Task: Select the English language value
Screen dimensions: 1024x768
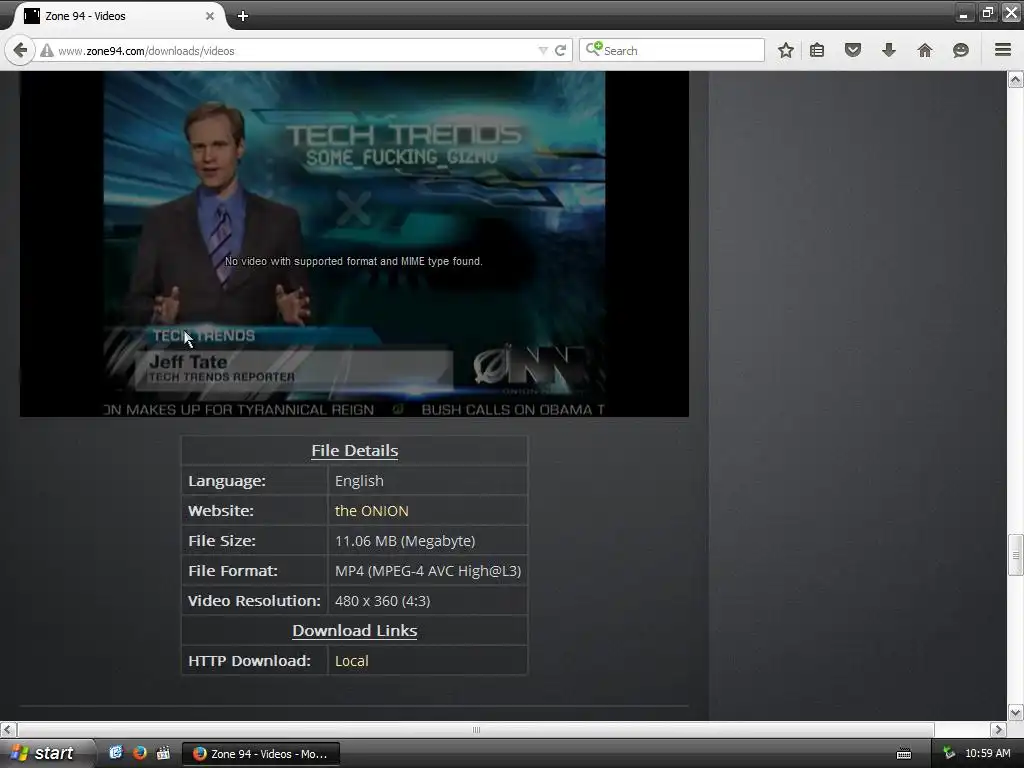Action: (359, 481)
